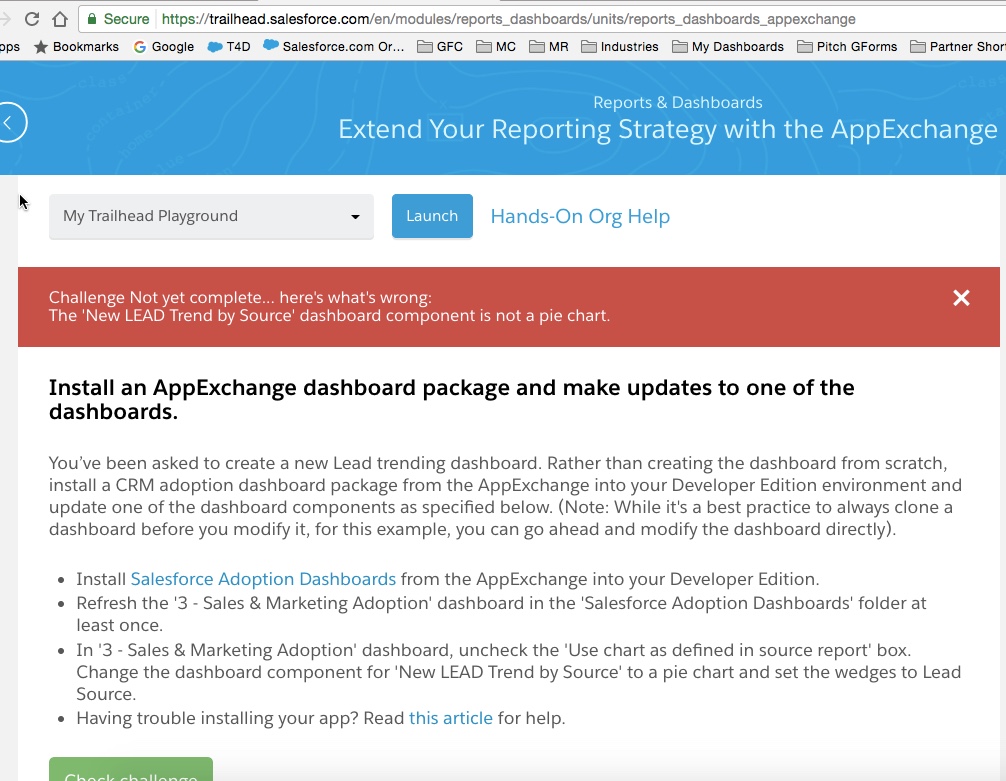Reload the page with the refresh icon

[x=31, y=19]
